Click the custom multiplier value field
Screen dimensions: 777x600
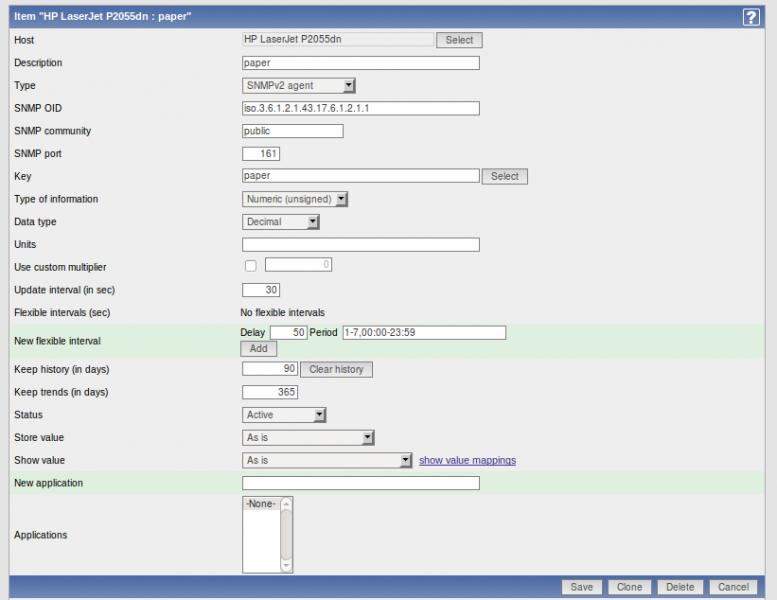(x=298, y=265)
